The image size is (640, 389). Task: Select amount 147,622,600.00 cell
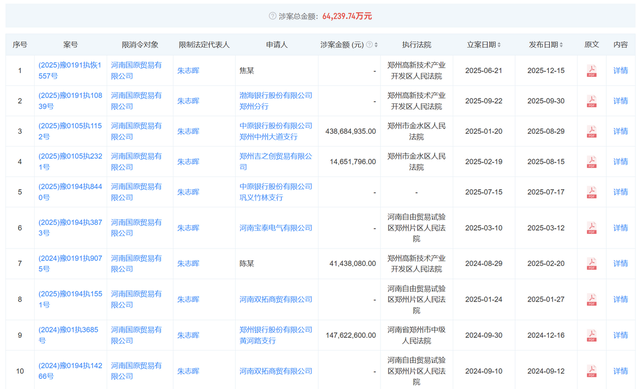[351, 335]
